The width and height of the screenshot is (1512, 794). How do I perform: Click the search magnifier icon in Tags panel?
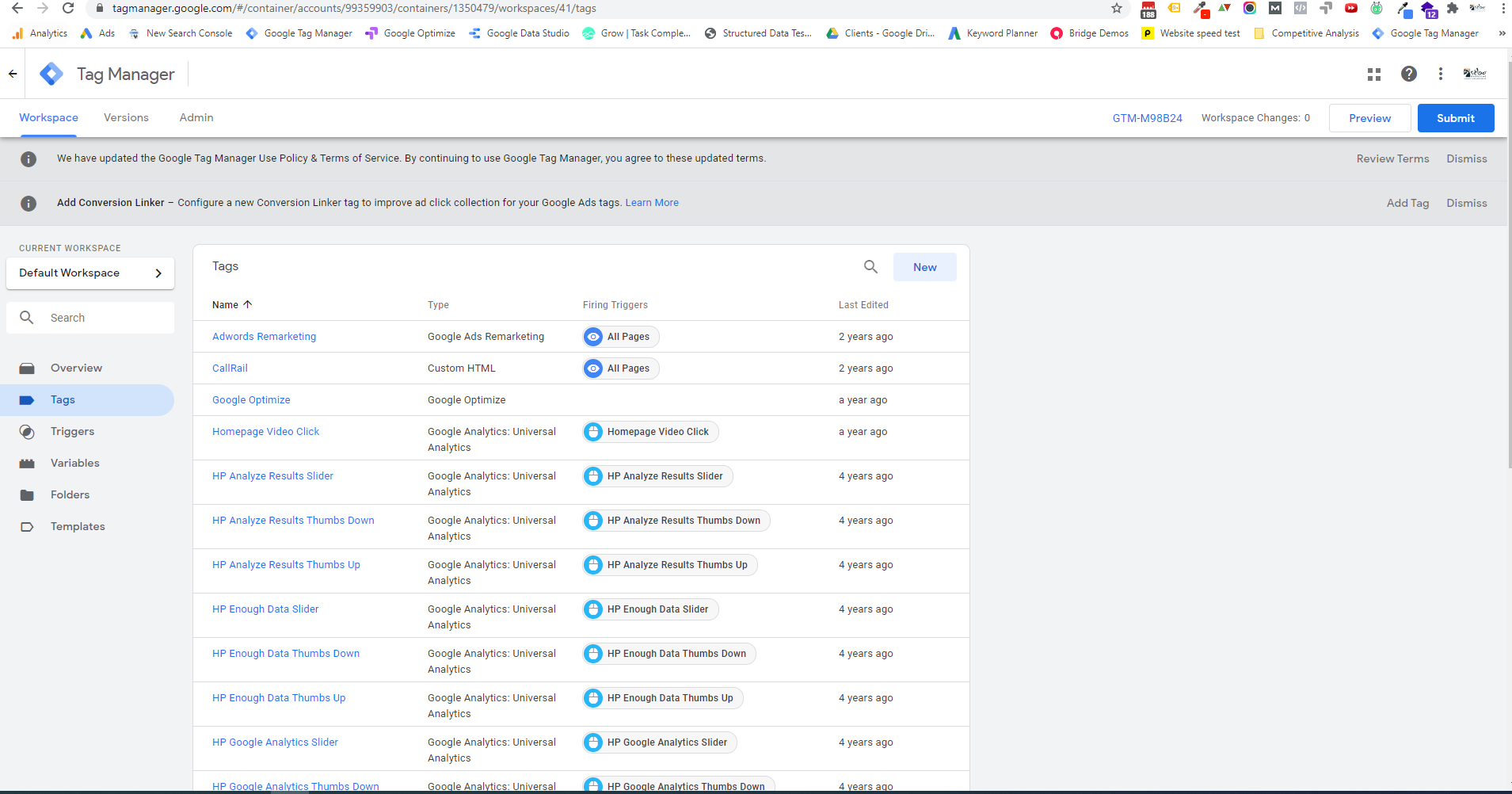tap(870, 267)
